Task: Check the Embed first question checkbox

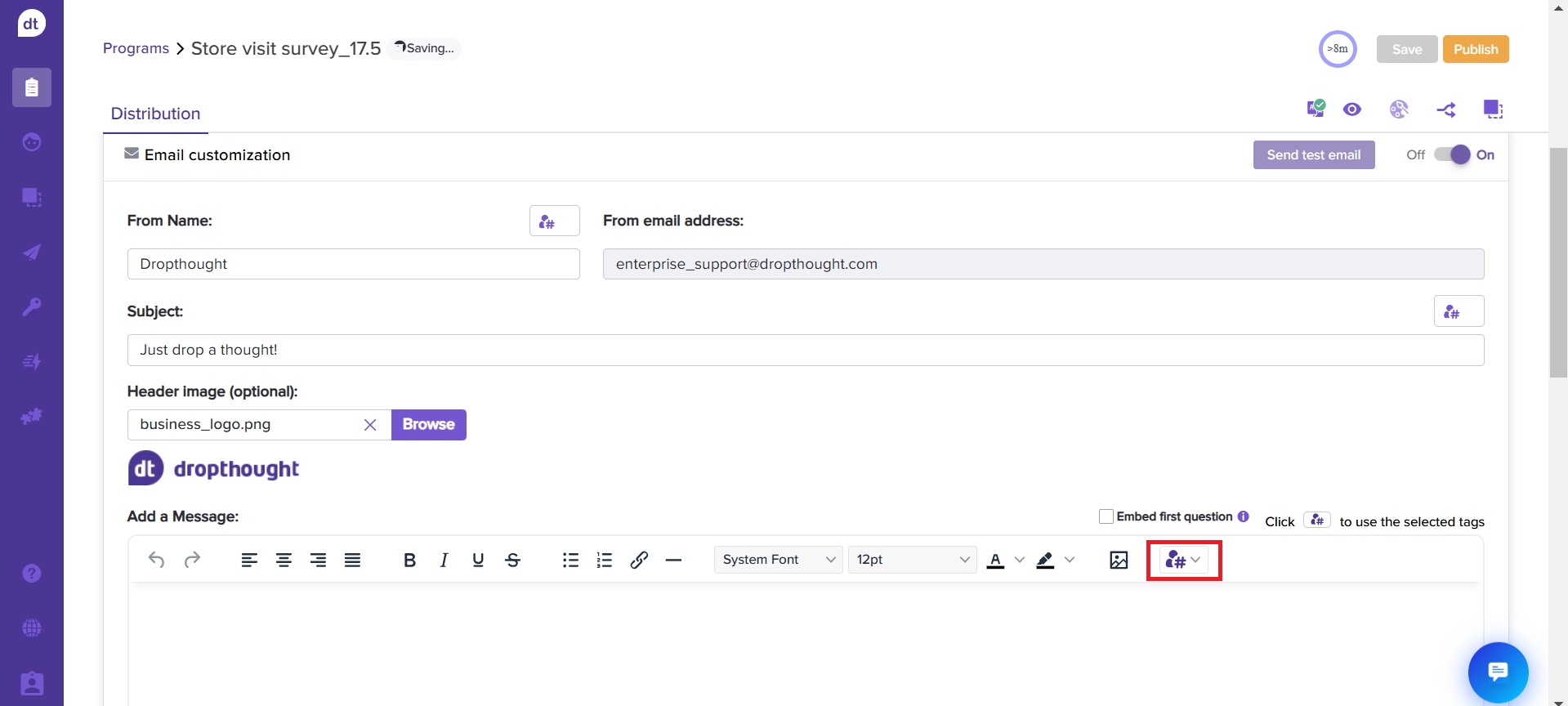Action: [x=1106, y=516]
